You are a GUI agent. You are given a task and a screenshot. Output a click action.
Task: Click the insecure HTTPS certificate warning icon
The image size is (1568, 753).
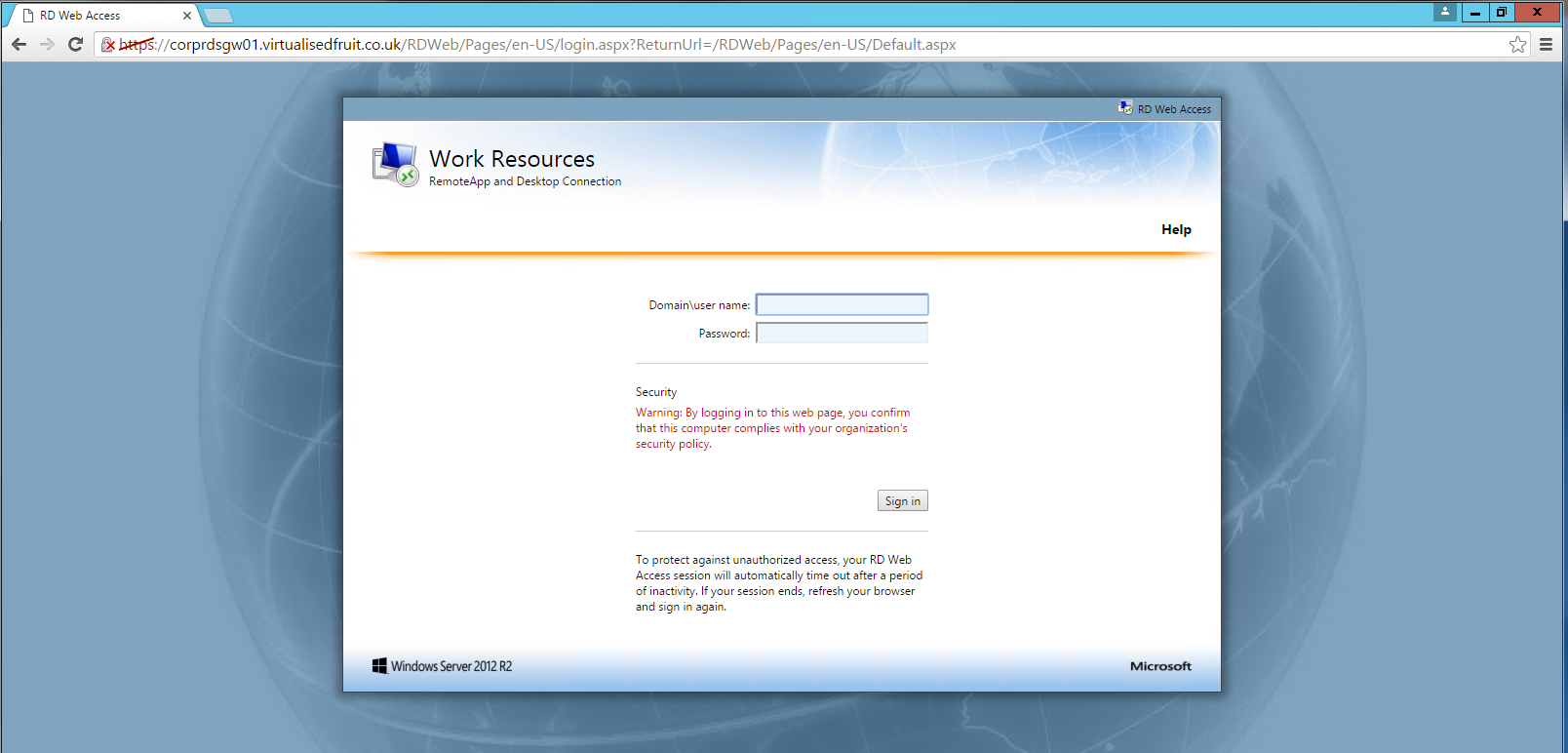click(x=109, y=45)
